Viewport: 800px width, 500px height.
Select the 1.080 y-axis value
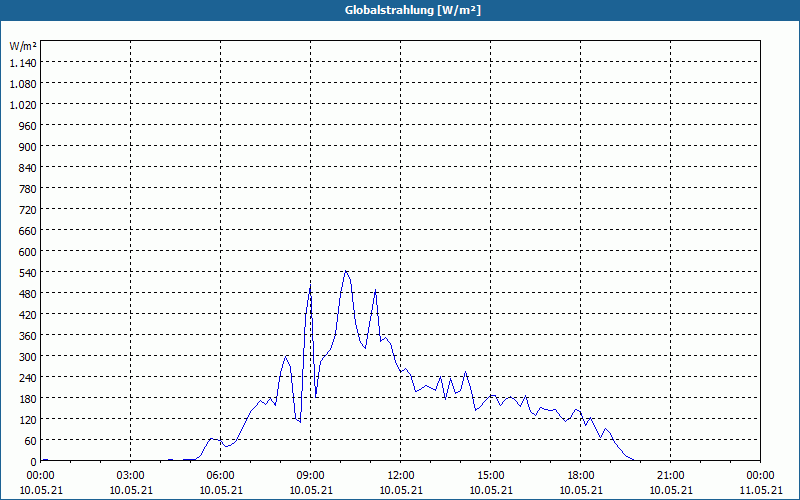click(23, 84)
